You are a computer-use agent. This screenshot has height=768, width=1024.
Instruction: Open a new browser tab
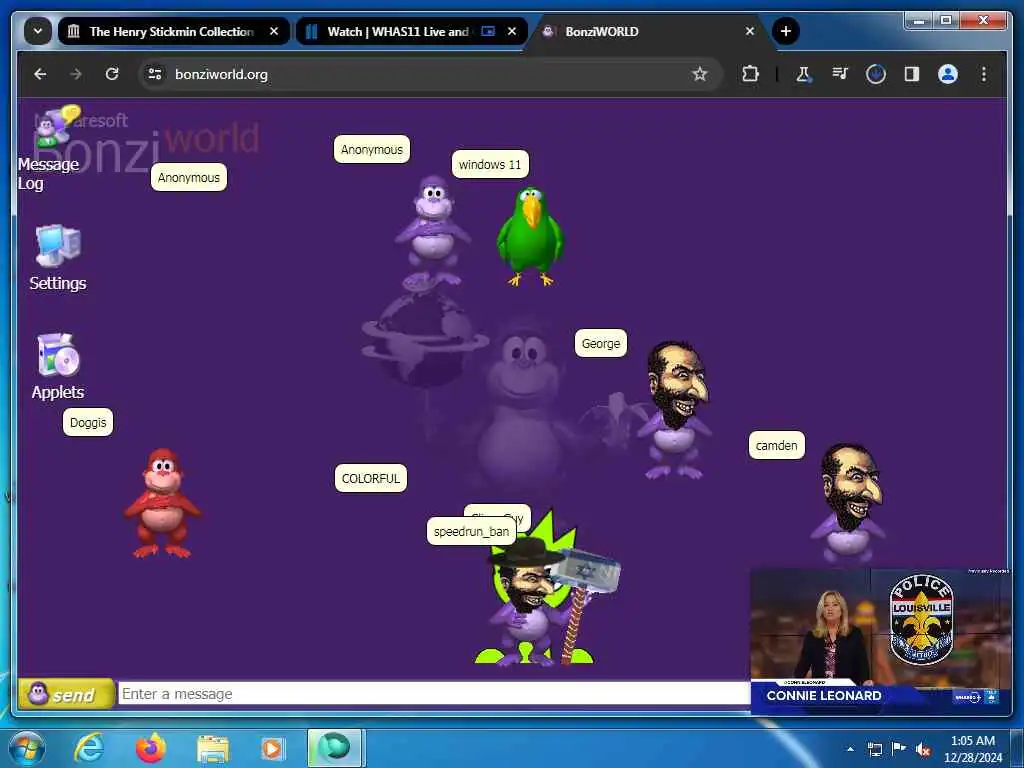click(x=786, y=31)
